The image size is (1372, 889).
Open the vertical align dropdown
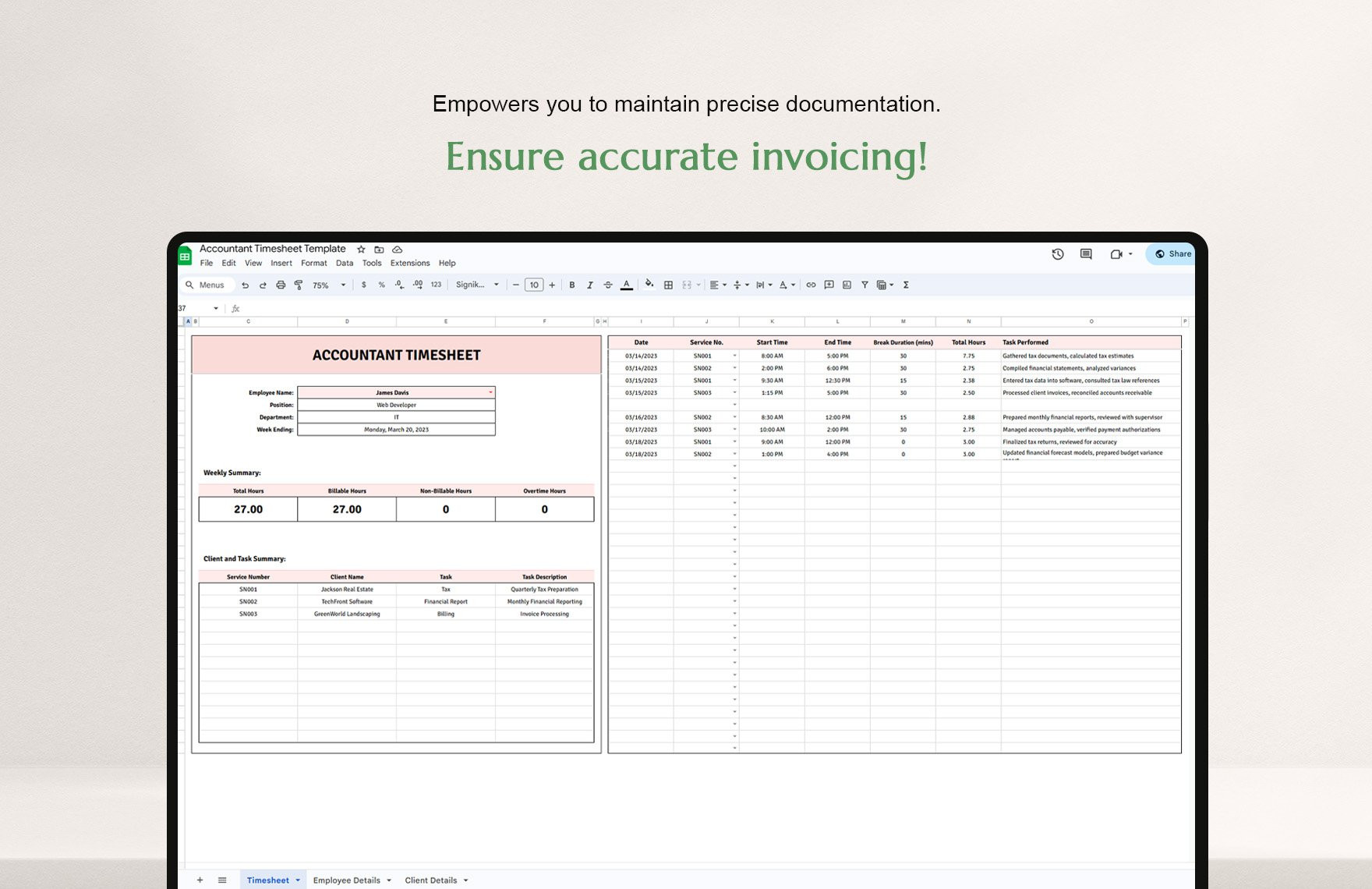(x=741, y=285)
